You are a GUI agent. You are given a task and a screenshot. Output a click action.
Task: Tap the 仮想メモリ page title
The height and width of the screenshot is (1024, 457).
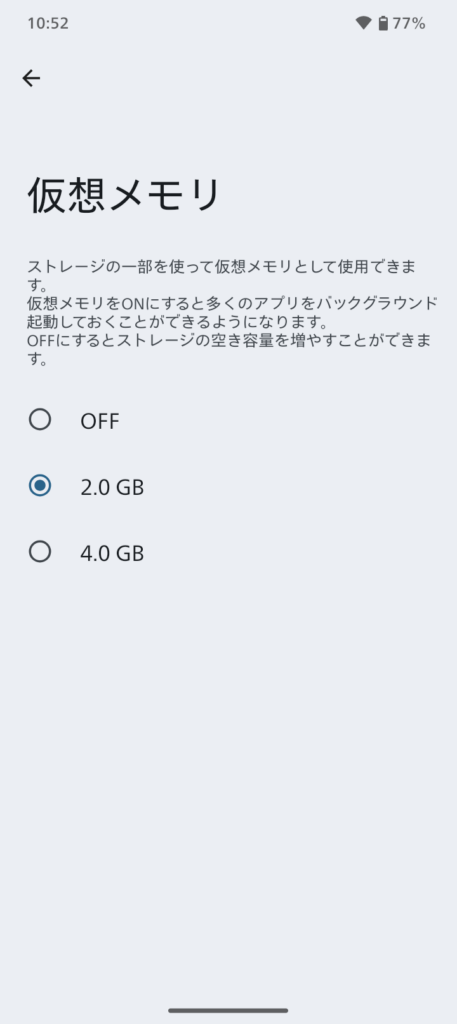[124, 195]
